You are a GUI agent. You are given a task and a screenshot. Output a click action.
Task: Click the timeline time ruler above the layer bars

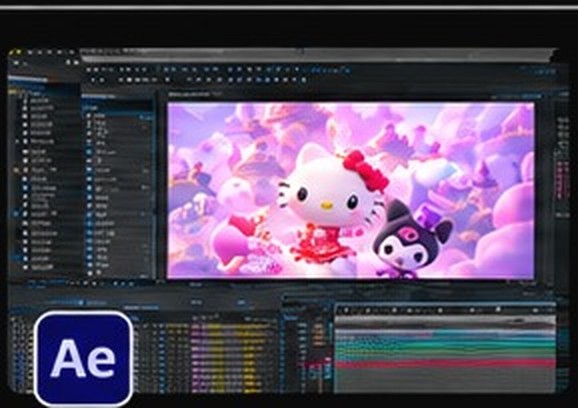click(445, 311)
